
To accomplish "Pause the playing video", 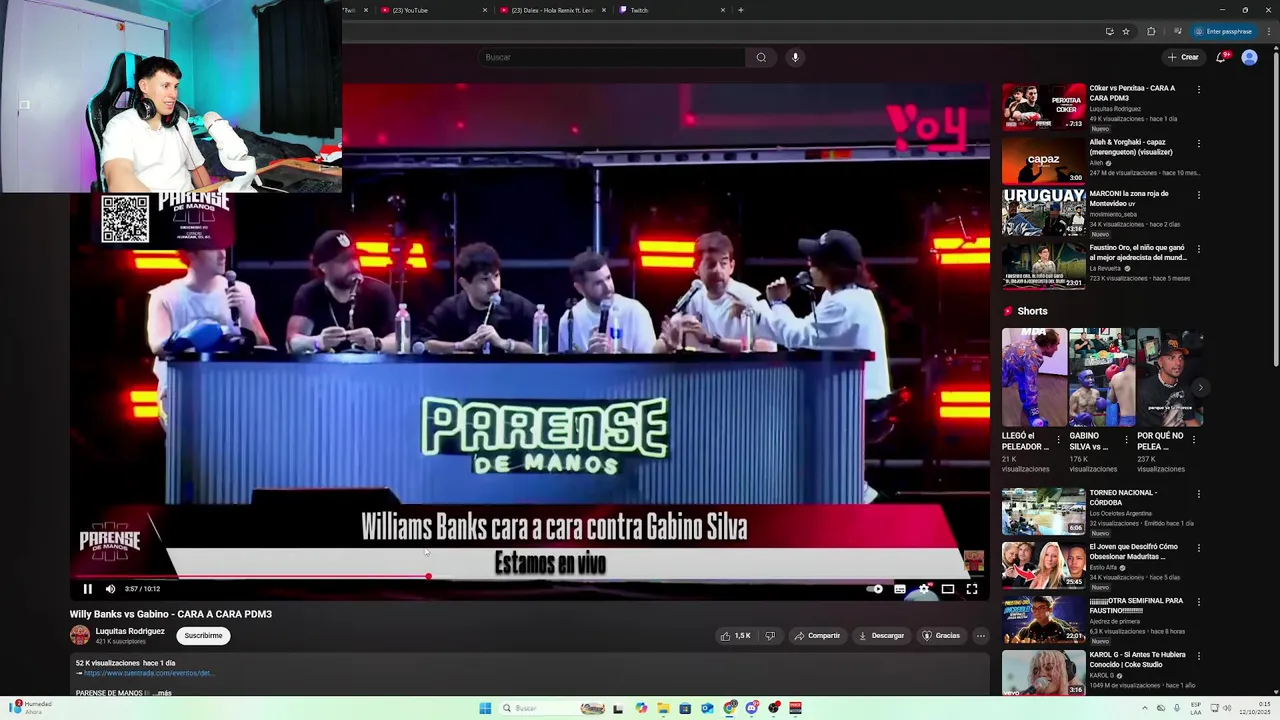I will [87, 589].
